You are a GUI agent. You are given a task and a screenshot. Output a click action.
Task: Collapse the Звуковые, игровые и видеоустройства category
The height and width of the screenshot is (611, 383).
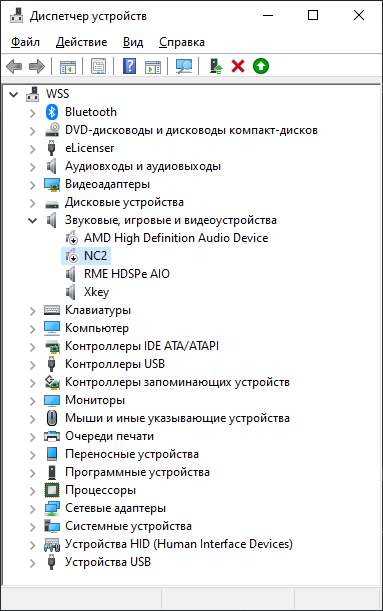point(33,221)
